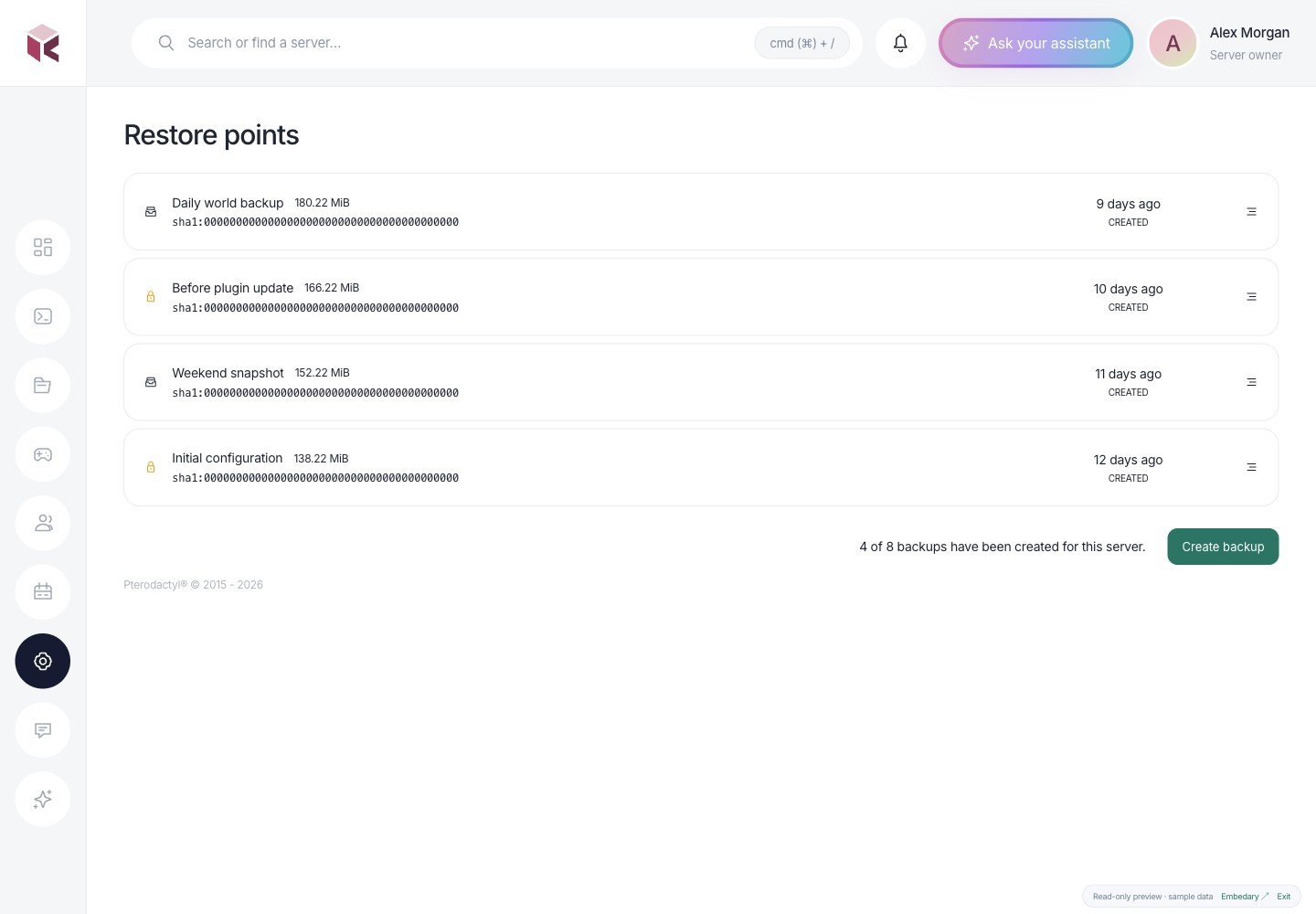1316x914 pixels.
Task: Click the Initial configuration name
Action: tap(227, 458)
